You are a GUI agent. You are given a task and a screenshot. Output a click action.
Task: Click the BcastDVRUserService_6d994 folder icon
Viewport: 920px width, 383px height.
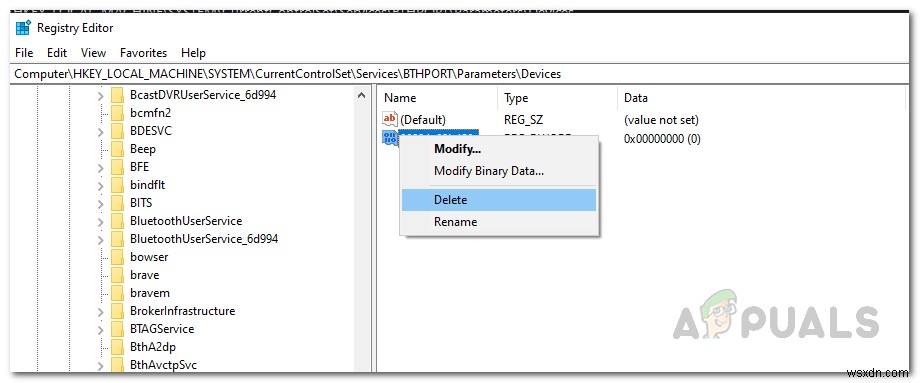118,95
